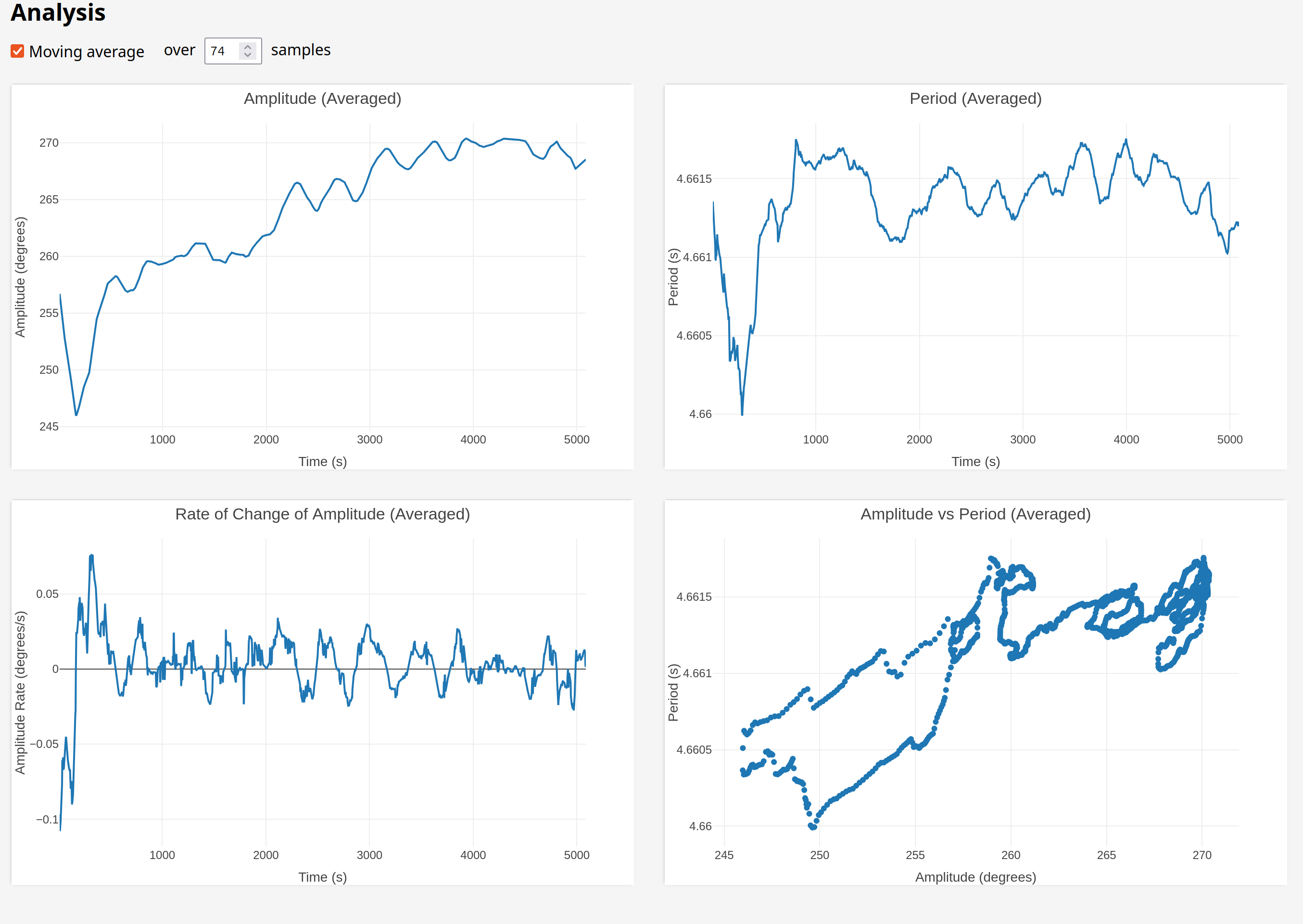1303x924 pixels.
Task: Click the word 'samples' beside the number field
Action: point(301,50)
